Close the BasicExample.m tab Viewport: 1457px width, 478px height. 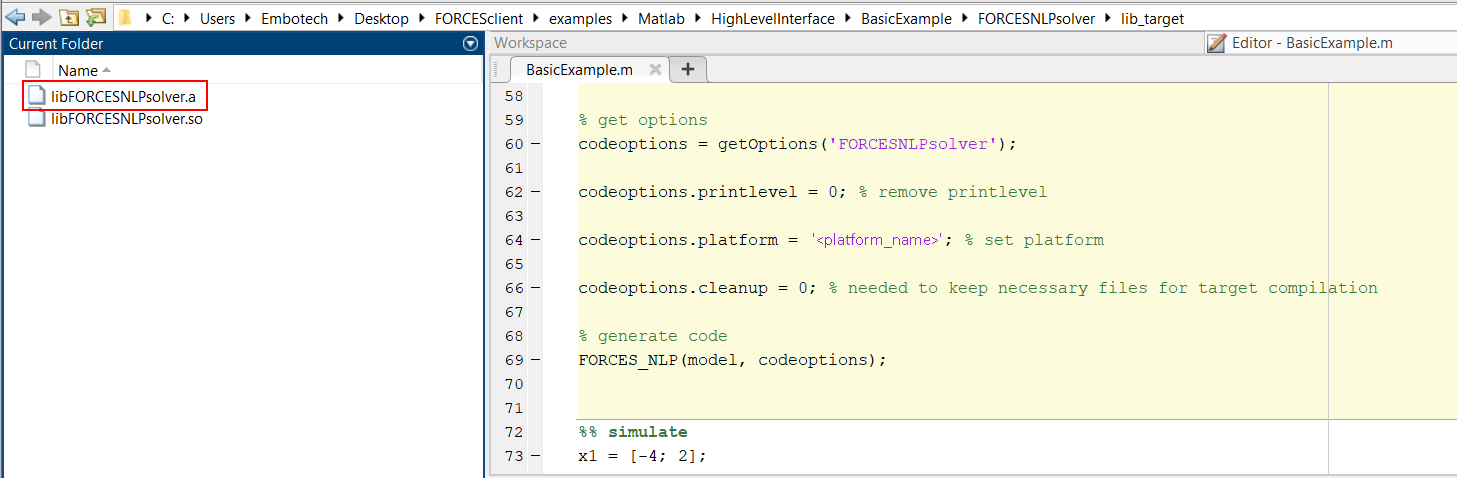point(655,70)
